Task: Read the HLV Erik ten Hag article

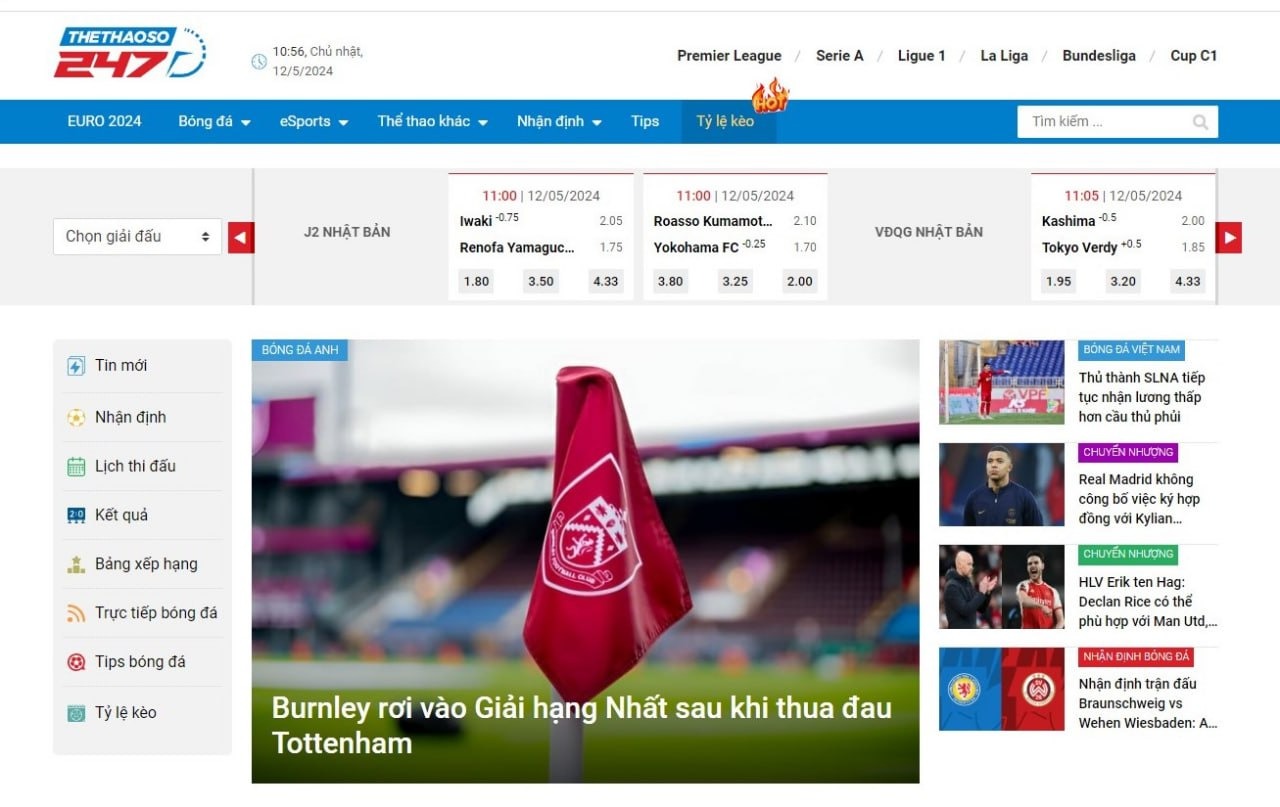Action: [1148, 601]
